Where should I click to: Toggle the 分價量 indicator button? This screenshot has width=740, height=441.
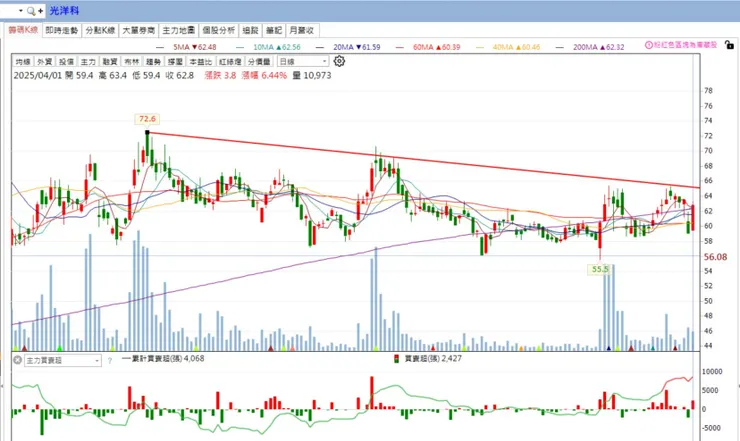pyautogui.click(x=260, y=61)
